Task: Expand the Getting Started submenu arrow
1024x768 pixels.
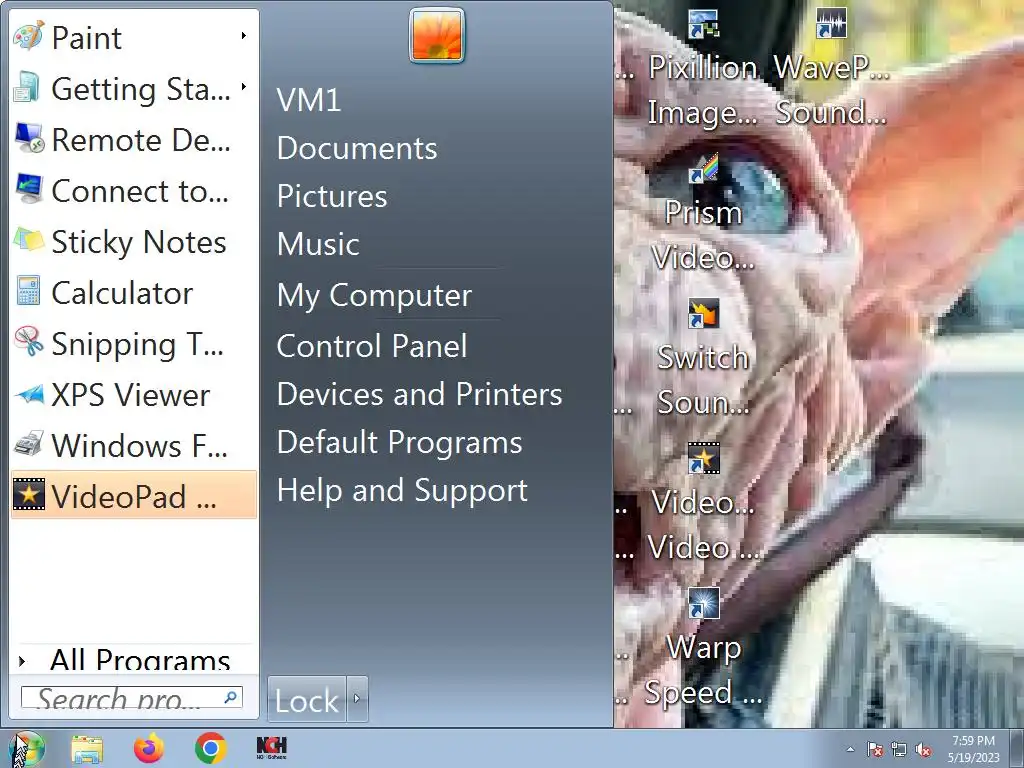Action: pos(244,87)
